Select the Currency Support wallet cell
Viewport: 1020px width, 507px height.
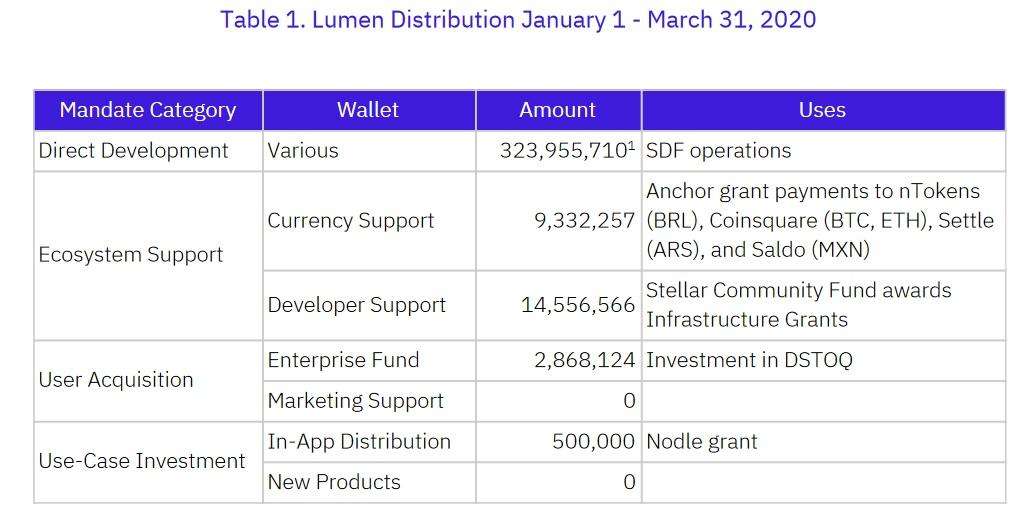351,221
